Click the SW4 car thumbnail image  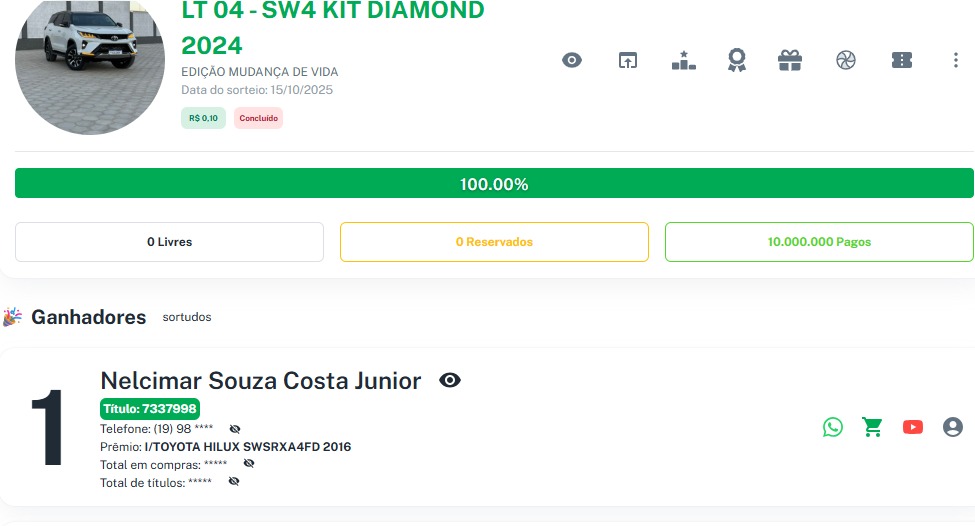point(90,67)
